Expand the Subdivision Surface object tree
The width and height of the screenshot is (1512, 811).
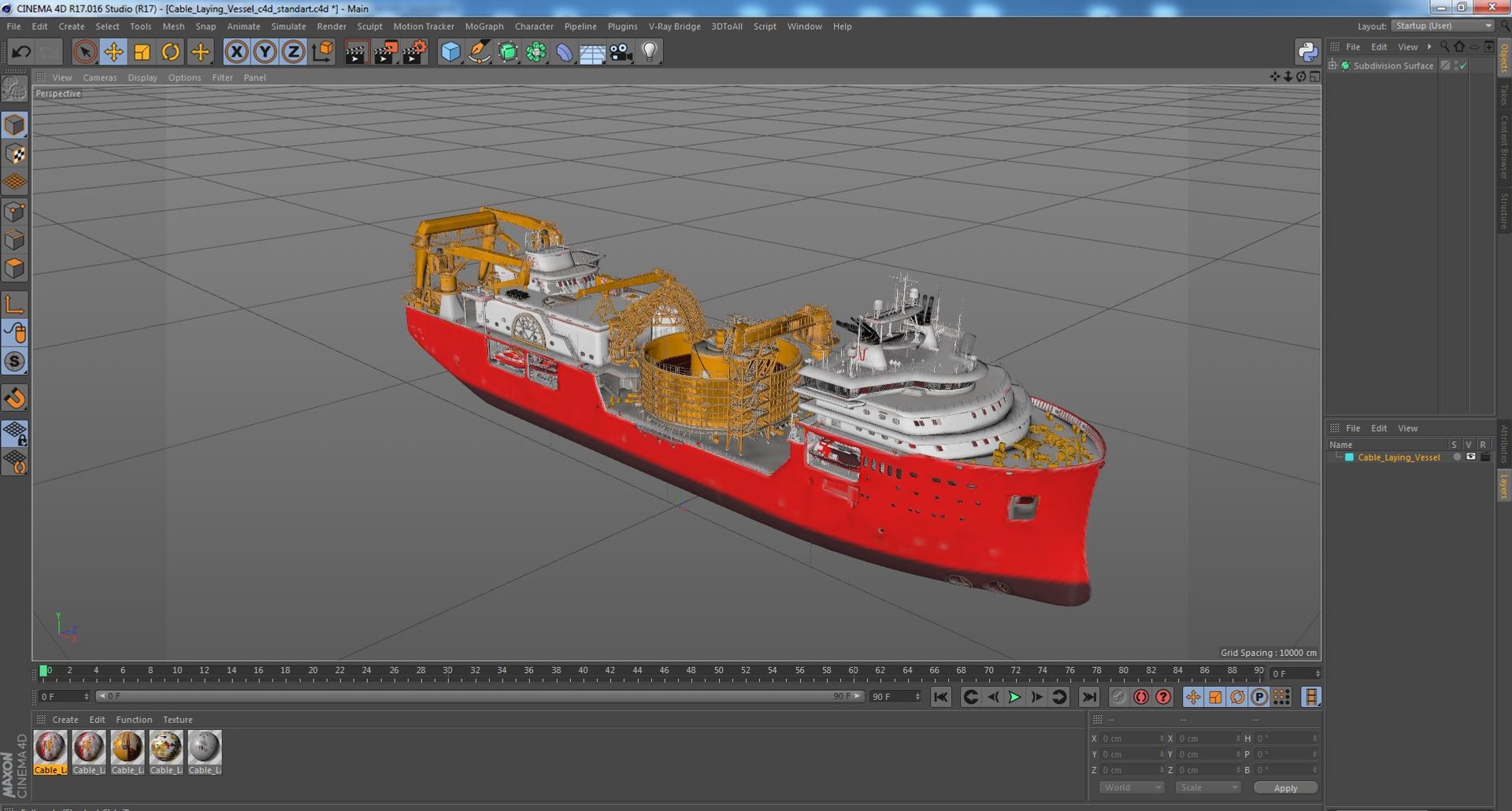(x=1332, y=65)
